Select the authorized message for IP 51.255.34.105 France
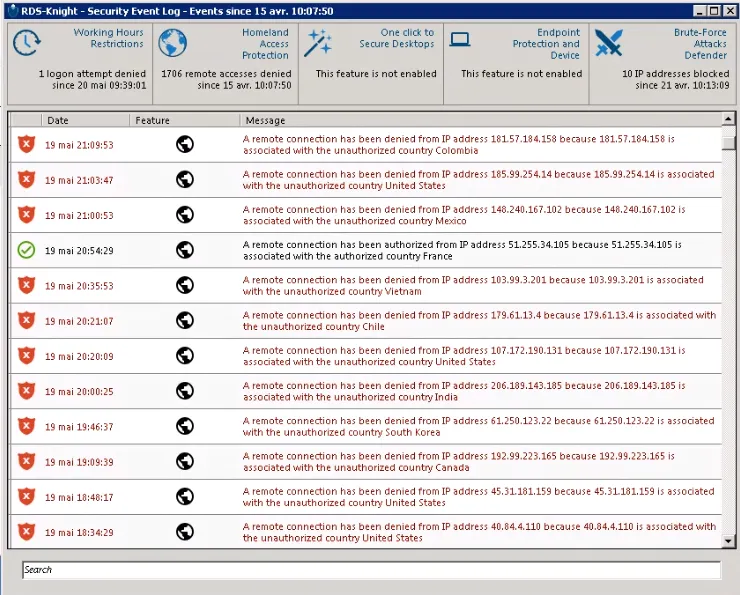 (x=462, y=251)
